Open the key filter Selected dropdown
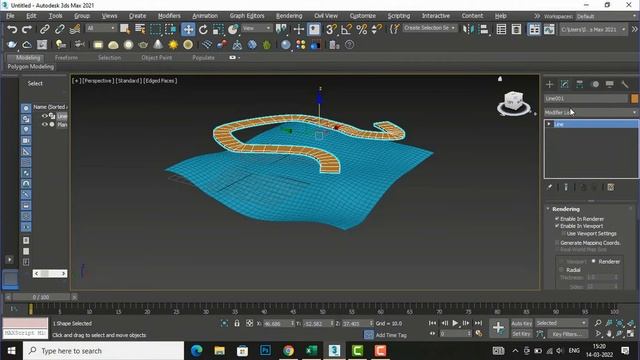The width and height of the screenshot is (640, 360). tap(561, 323)
